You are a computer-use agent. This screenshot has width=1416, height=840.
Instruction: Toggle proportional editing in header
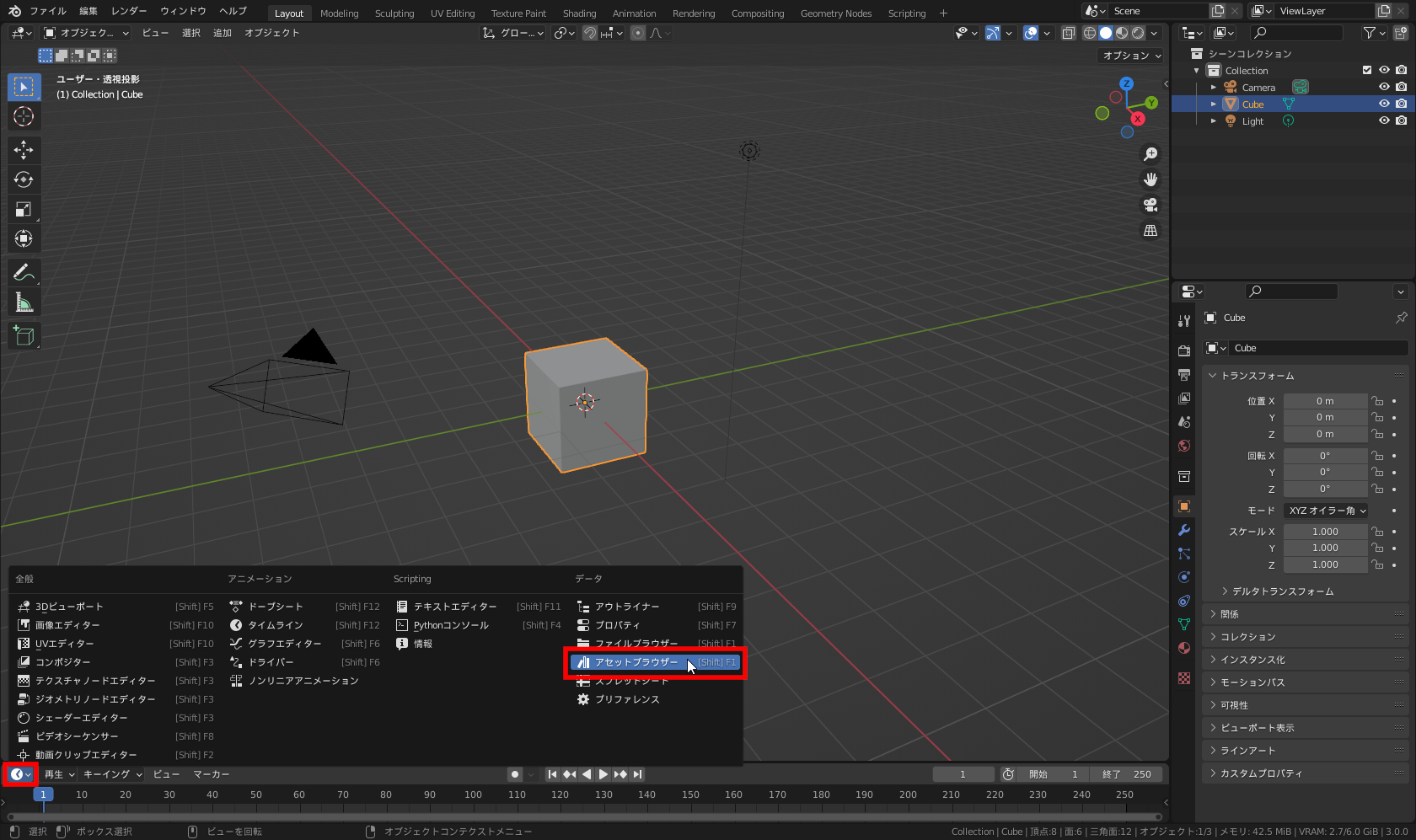[638, 33]
